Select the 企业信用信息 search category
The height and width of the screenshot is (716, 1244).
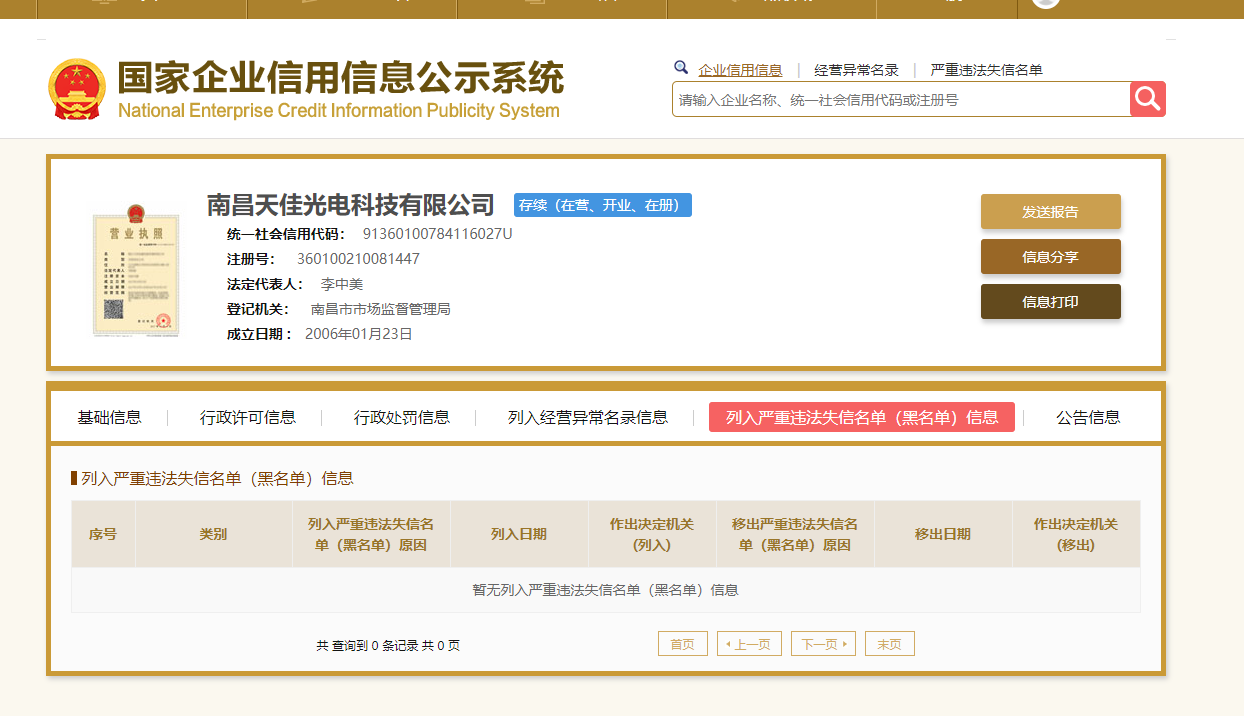coord(740,70)
